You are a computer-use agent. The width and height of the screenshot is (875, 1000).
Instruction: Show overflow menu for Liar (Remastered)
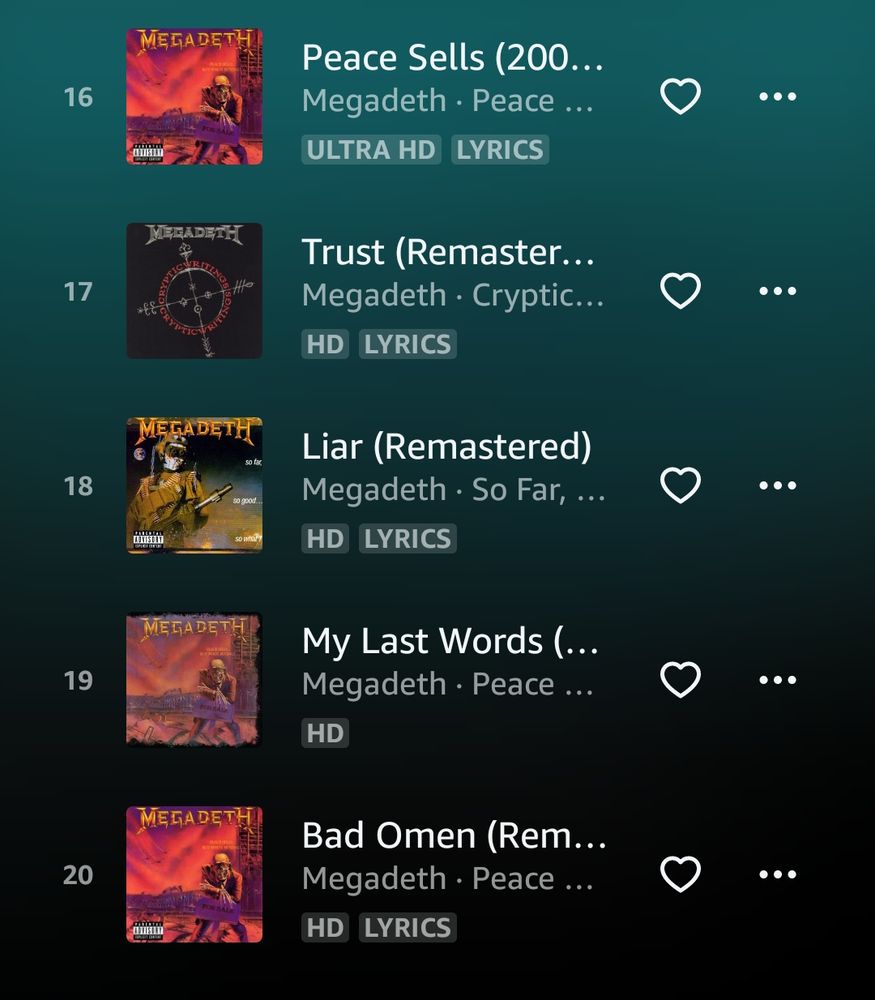click(x=777, y=485)
